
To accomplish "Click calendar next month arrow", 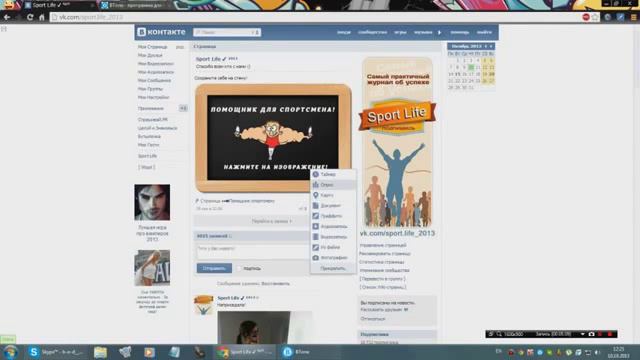I will (x=491, y=47).
